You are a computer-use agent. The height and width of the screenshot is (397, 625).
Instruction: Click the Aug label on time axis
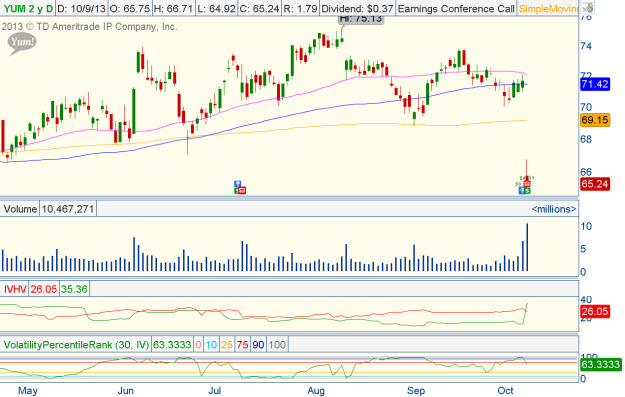[316, 391]
